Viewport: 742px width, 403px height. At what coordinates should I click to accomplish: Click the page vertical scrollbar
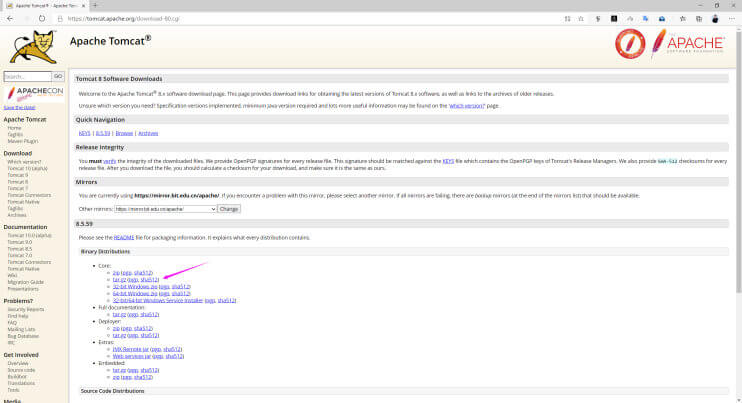coord(738,161)
